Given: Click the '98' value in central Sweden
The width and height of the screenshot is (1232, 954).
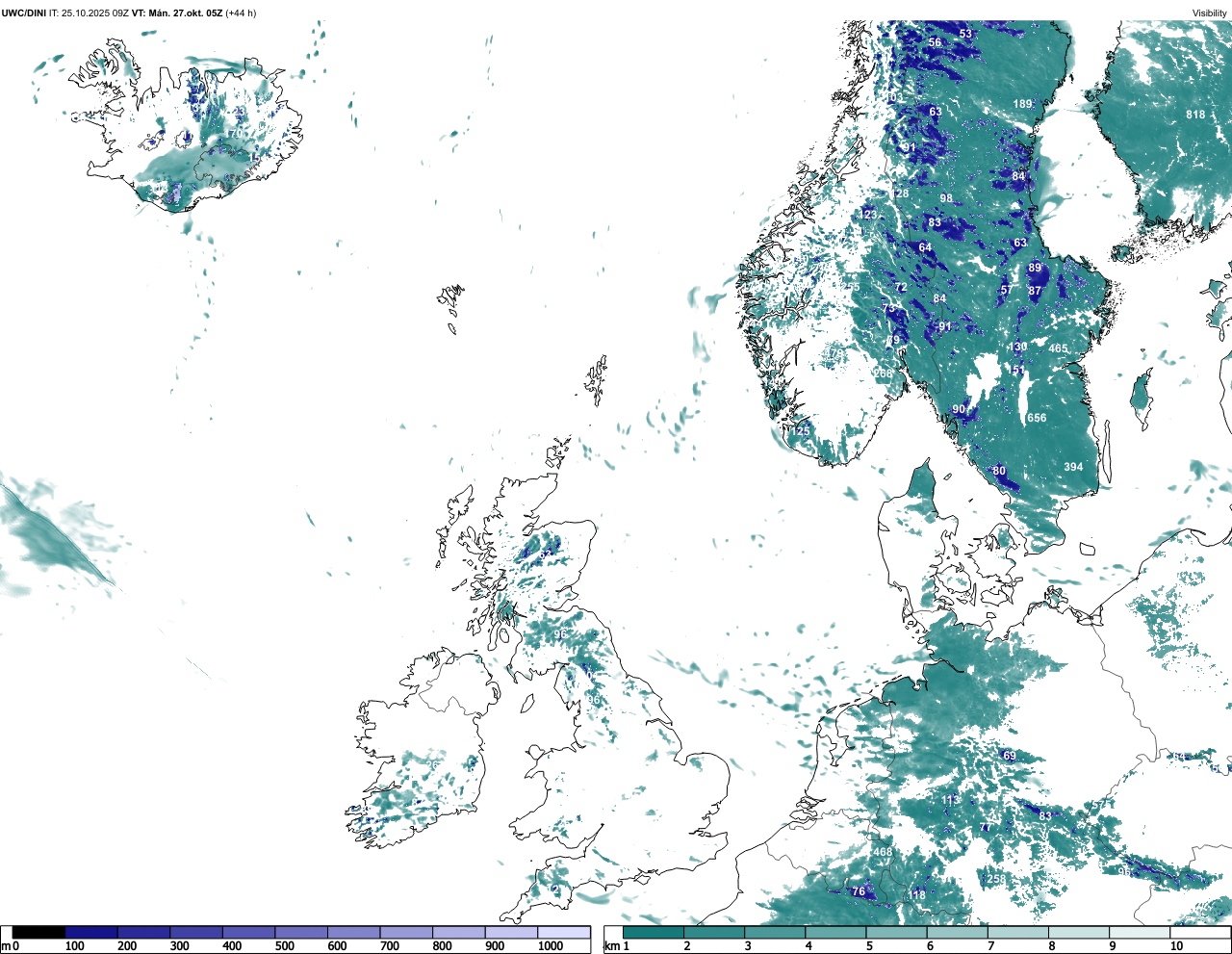Looking at the screenshot, I should [x=946, y=199].
